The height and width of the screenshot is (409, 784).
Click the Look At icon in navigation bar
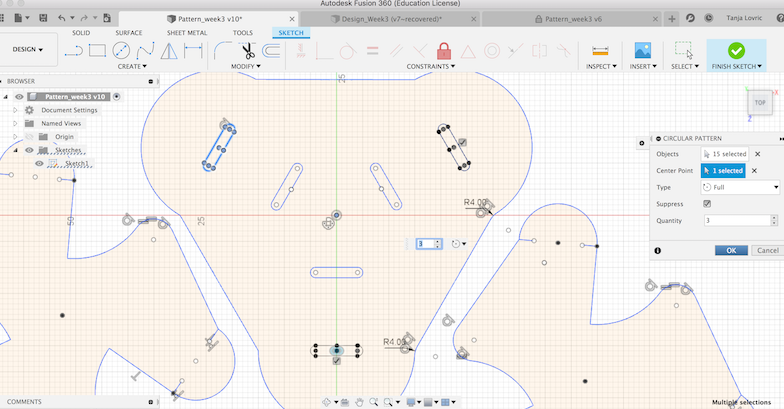click(344, 402)
